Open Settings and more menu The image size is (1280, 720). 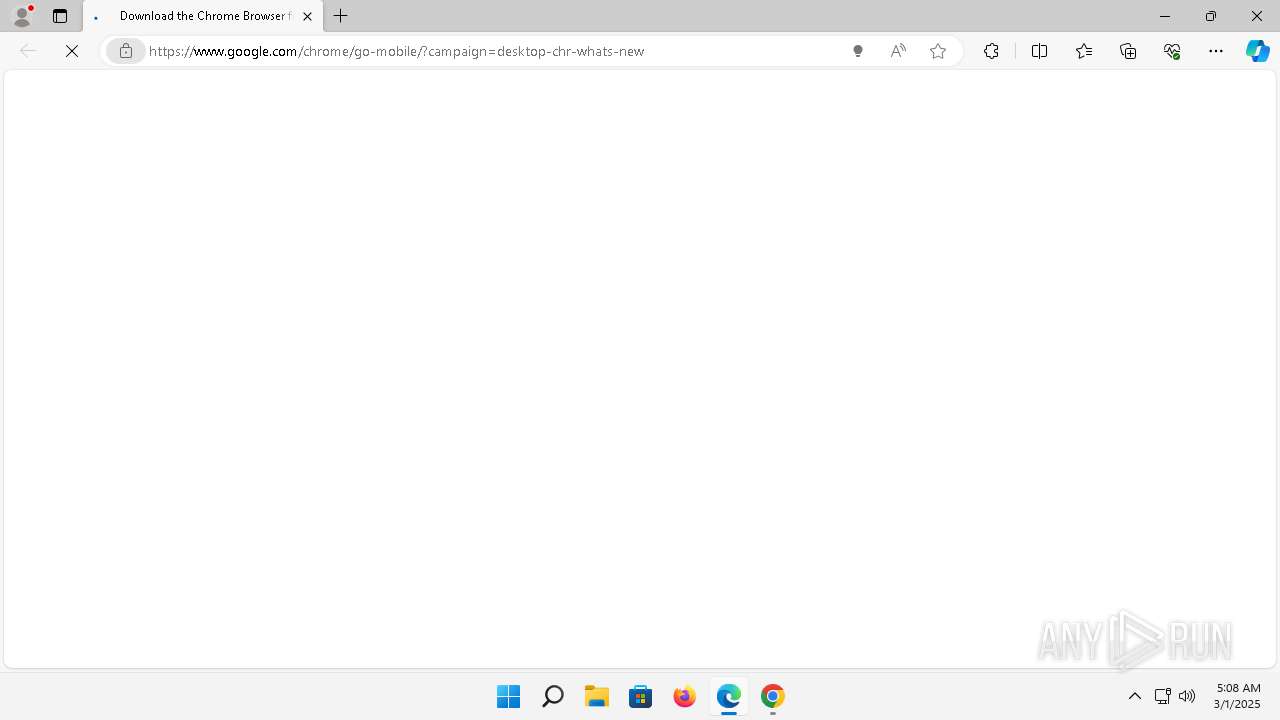point(1216,51)
